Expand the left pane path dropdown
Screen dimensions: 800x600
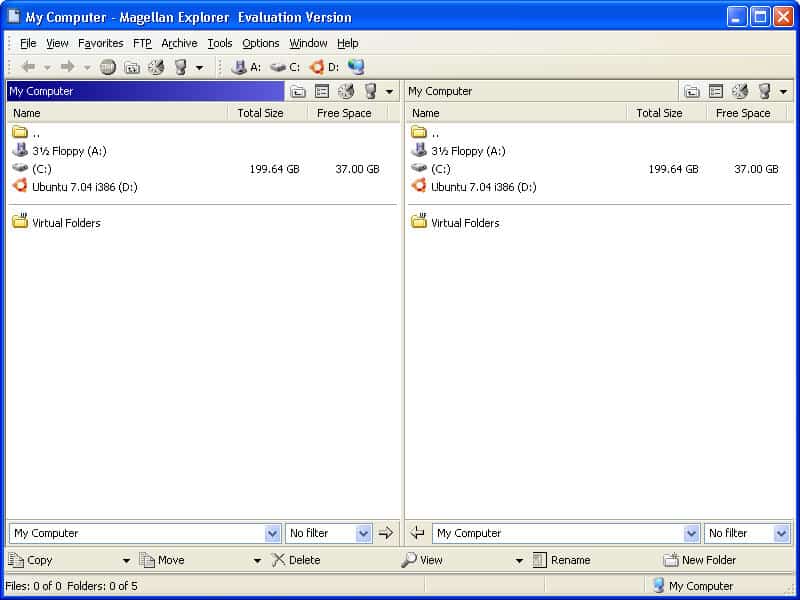273,533
